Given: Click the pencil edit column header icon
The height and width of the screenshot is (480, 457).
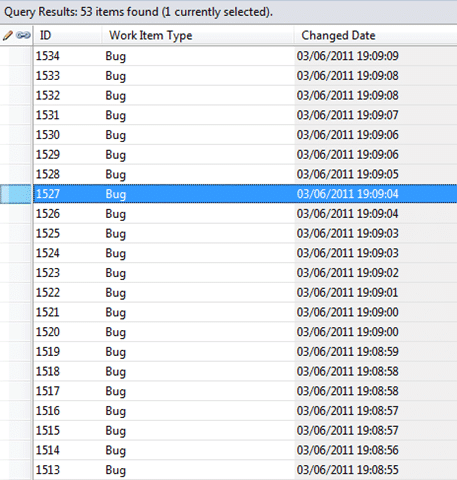Looking at the screenshot, I should (x=8, y=35).
